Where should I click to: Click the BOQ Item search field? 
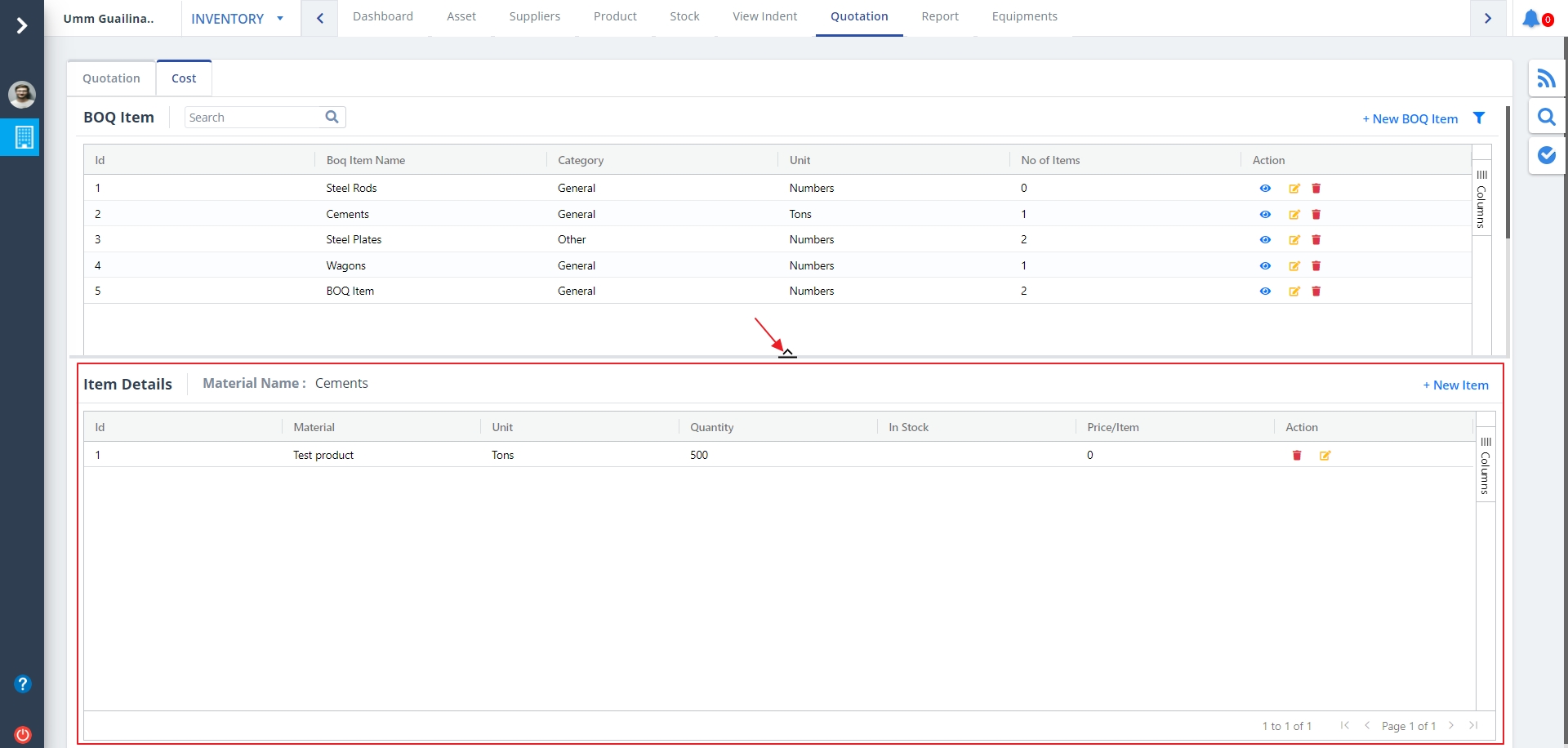coord(254,118)
